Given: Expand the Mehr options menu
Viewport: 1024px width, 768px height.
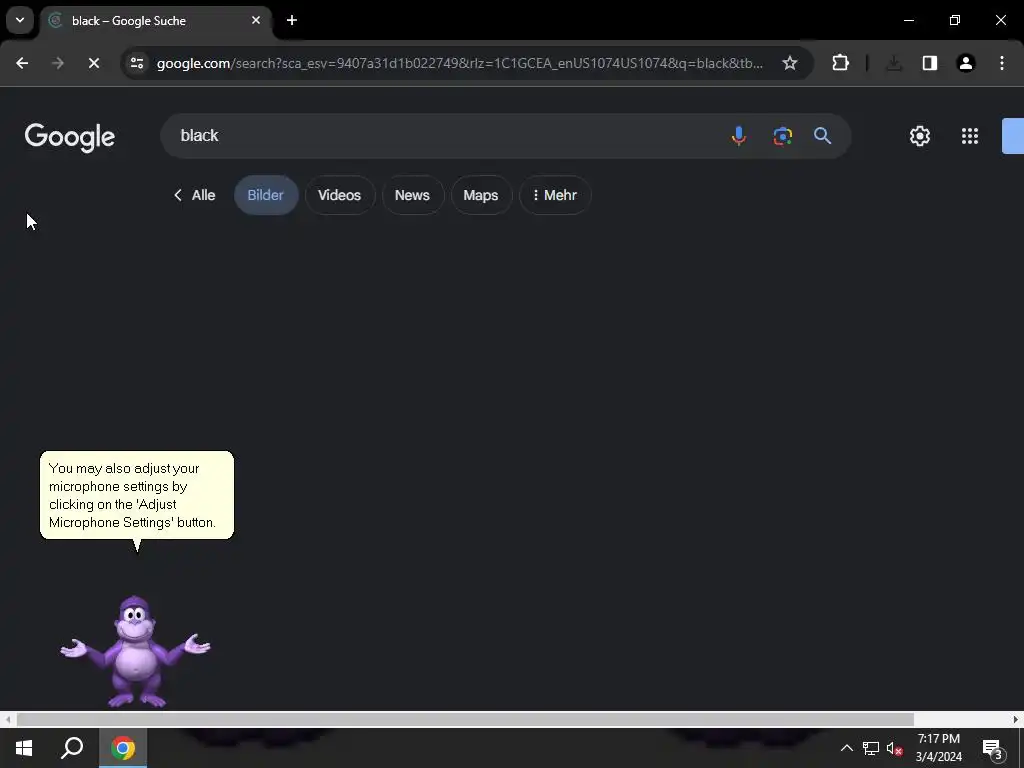Looking at the screenshot, I should (555, 195).
